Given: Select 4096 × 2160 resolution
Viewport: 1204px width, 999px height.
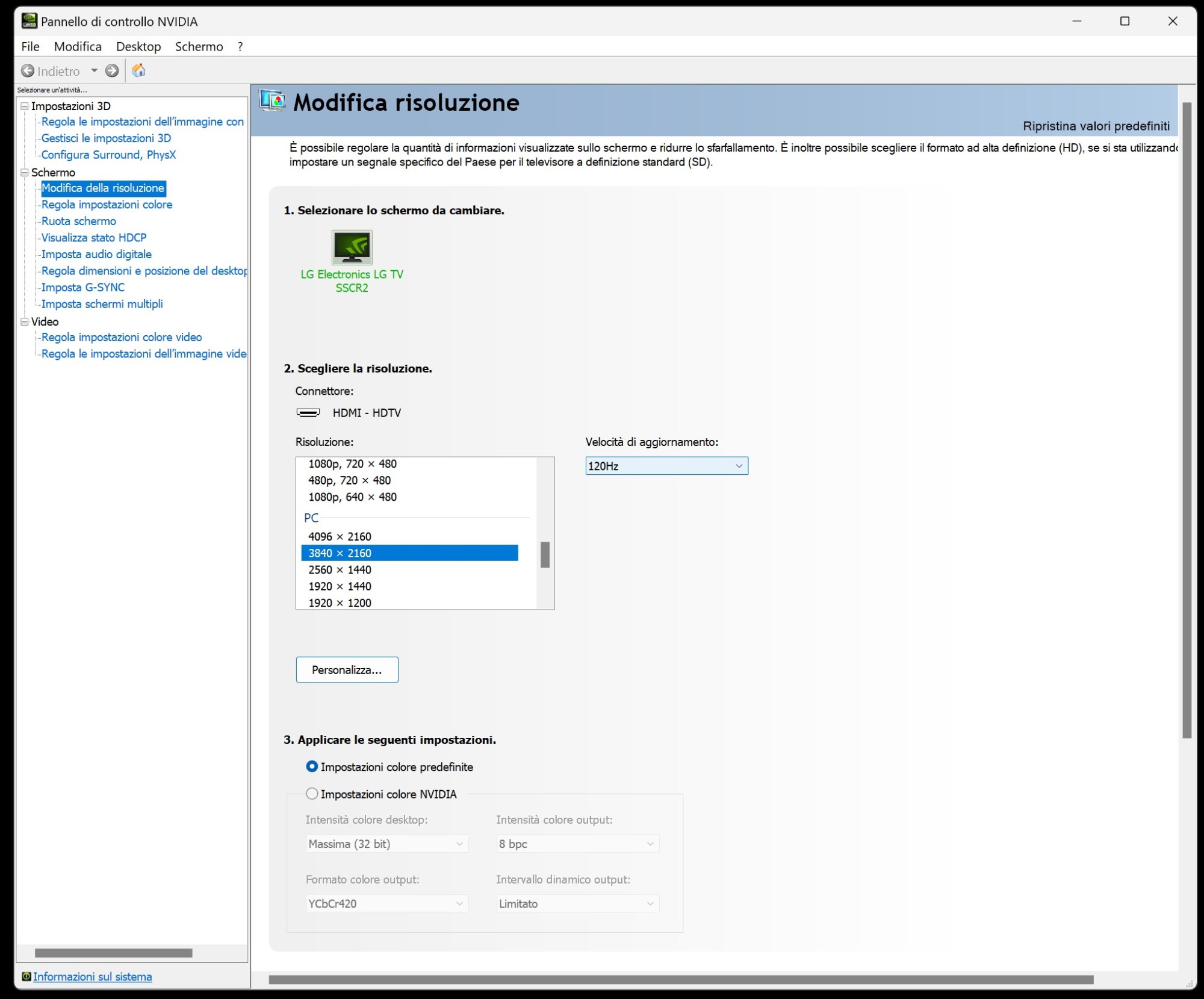Looking at the screenshot, I should (x=409, y=536).
